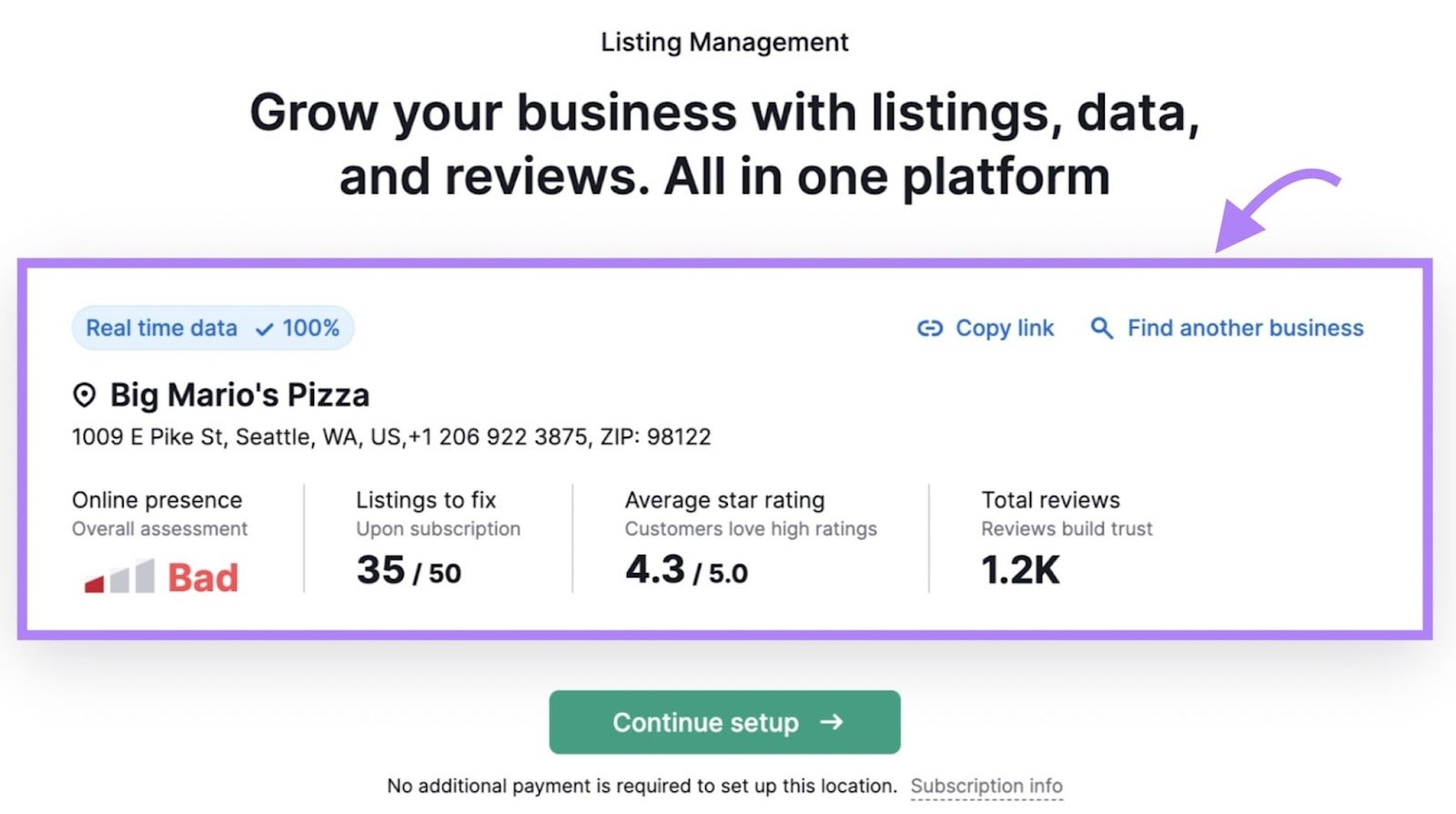The width and height of the screenshot is (1456, 814).
Task: Click the purple curved arrow annotation
Action: 1272,208
